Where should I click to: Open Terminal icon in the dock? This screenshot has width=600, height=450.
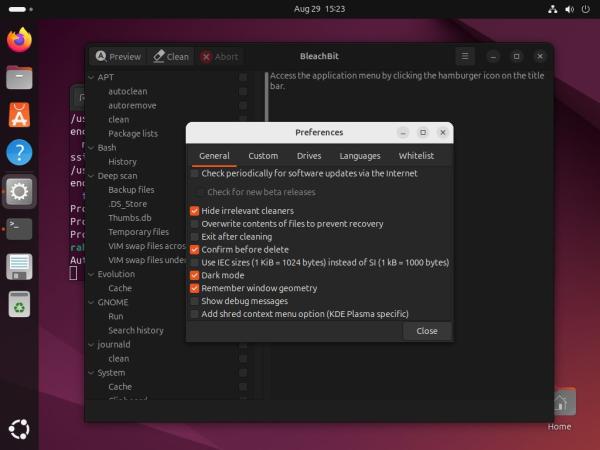point(19,228)
